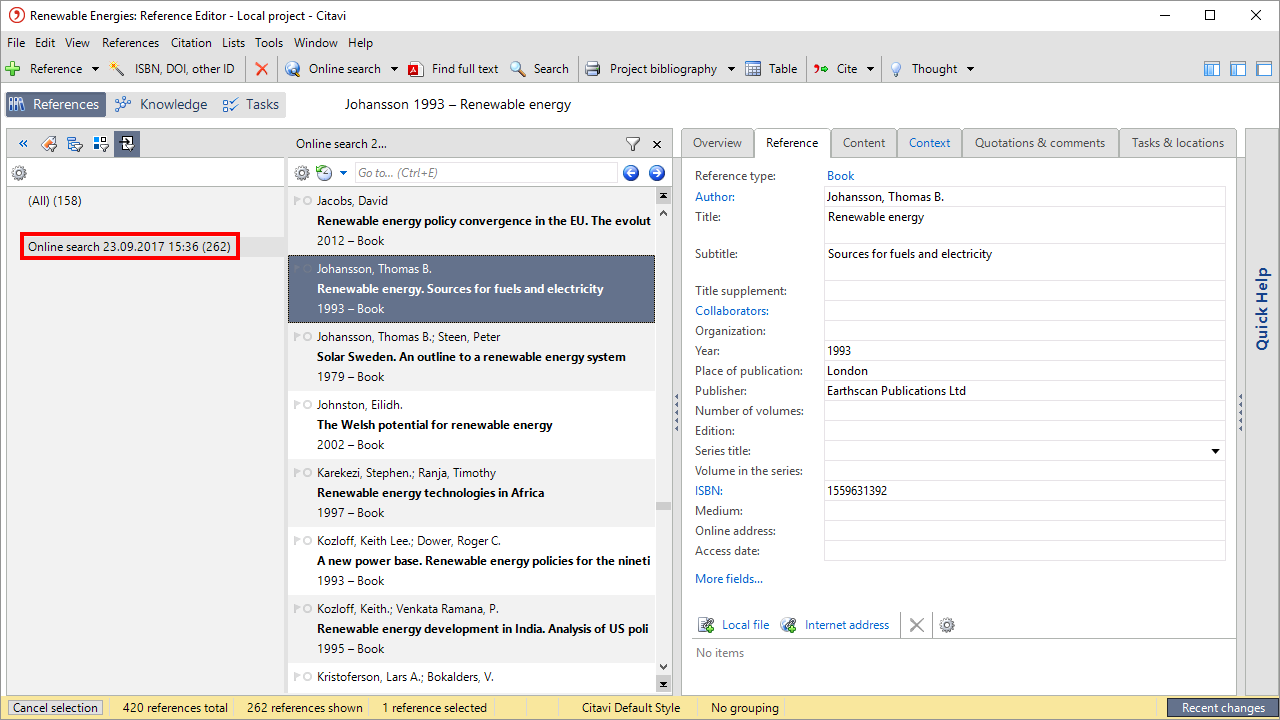Expand the Project bibliography dropdown arrow
Viewport: 1280px width, 720px height.
(731, 69)
